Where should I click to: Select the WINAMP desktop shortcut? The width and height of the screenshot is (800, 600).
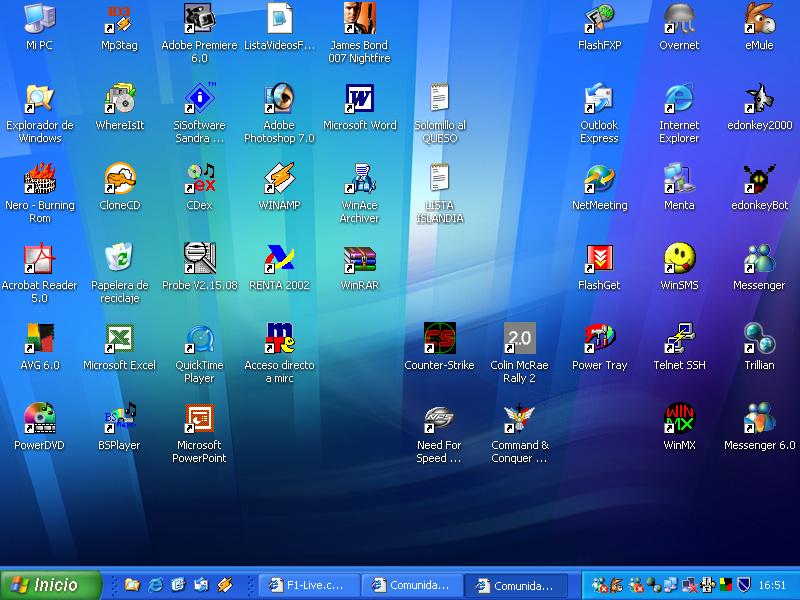pyautogui.click(x=279, y=180)
